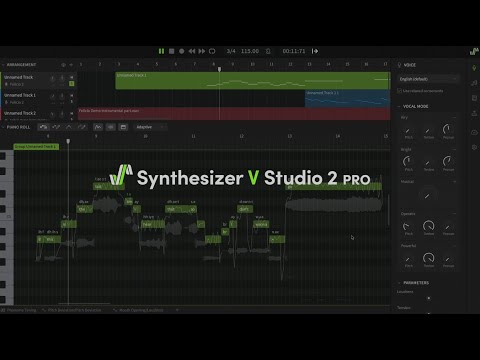The width and height of the screenshot is (480, 360).
Task: Open the render export side icon
Action: (x=474, y=113)
